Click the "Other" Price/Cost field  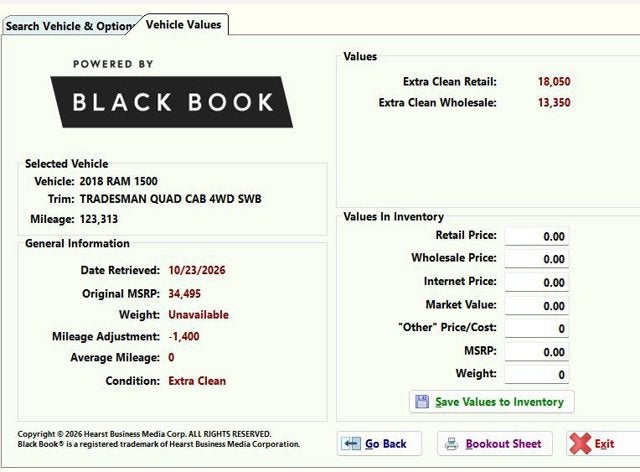[536, 329]
